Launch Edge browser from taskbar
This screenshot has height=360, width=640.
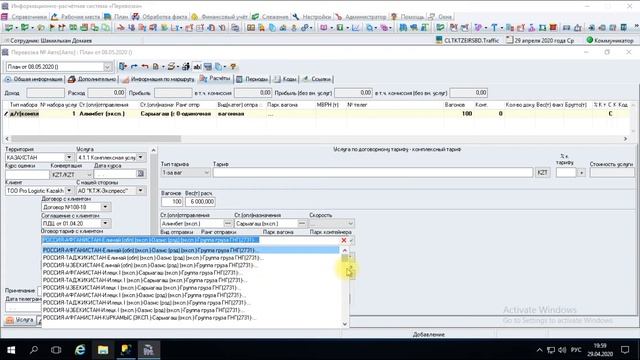80,350
